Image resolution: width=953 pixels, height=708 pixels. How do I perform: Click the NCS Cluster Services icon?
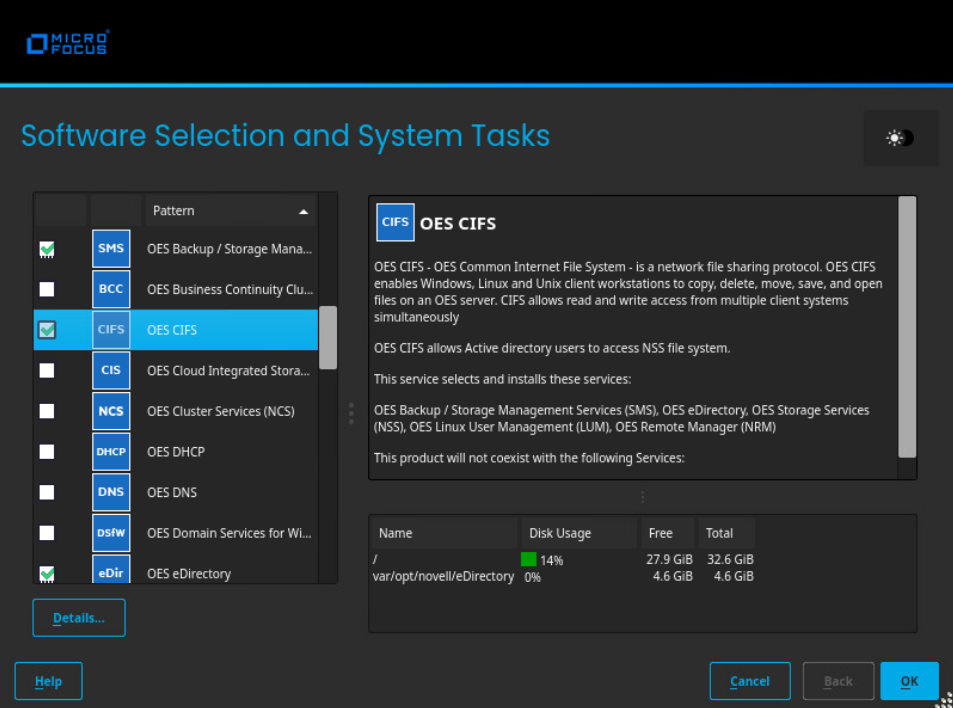(111, 411)
